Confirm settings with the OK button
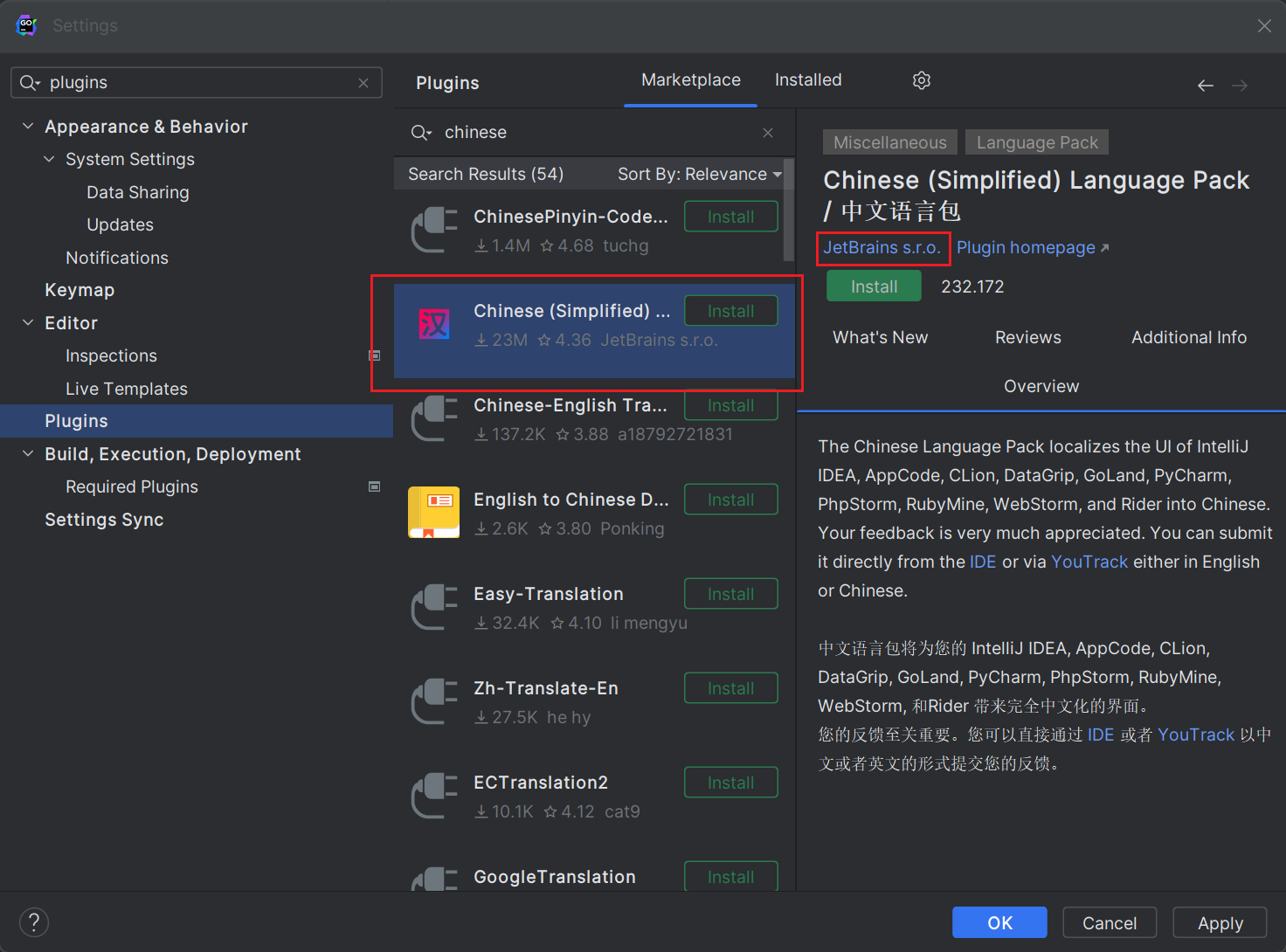The width and height of the screenshot is (1286, 952). 999,923
